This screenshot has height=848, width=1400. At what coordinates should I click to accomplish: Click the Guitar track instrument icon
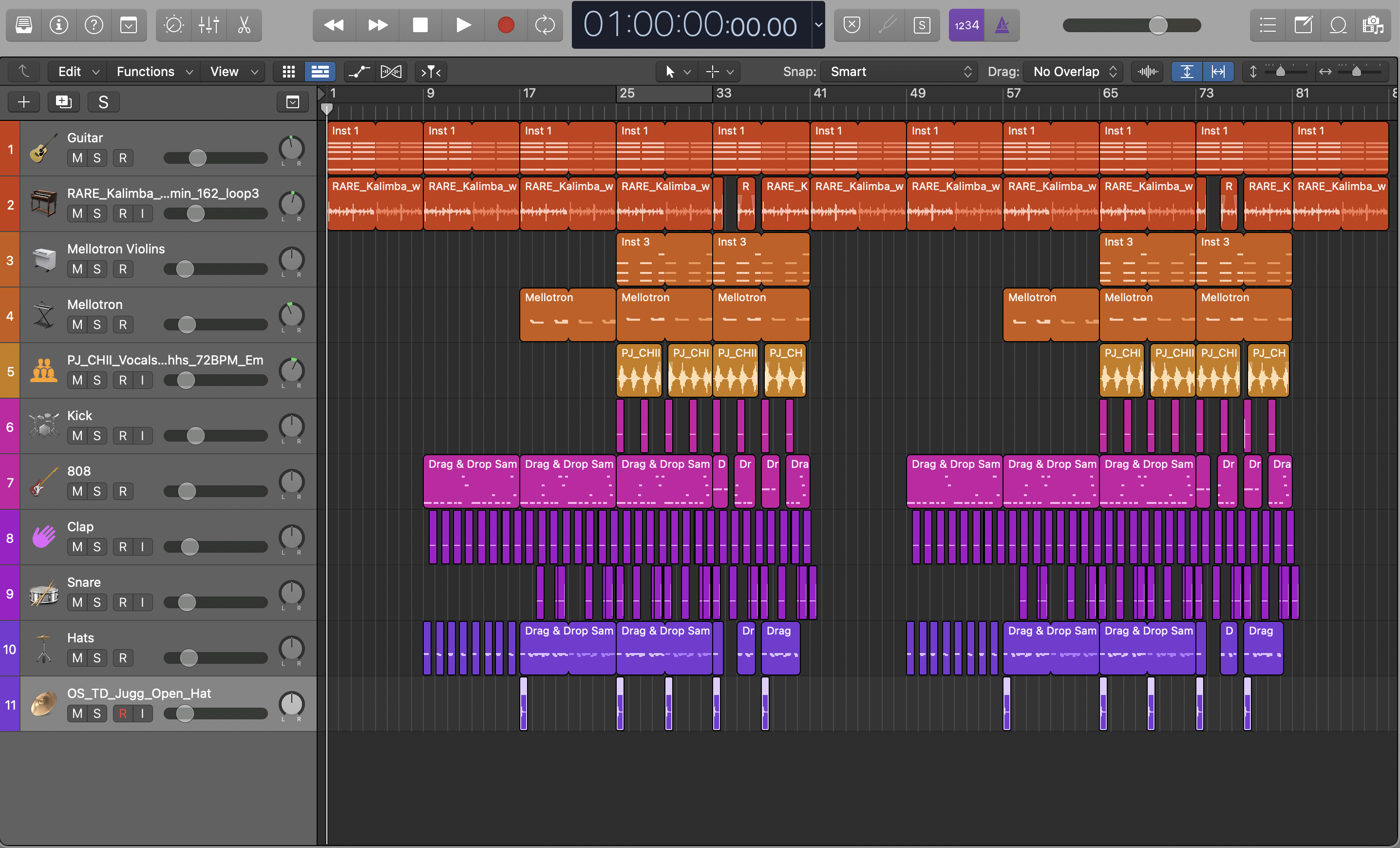click(44, 148)
